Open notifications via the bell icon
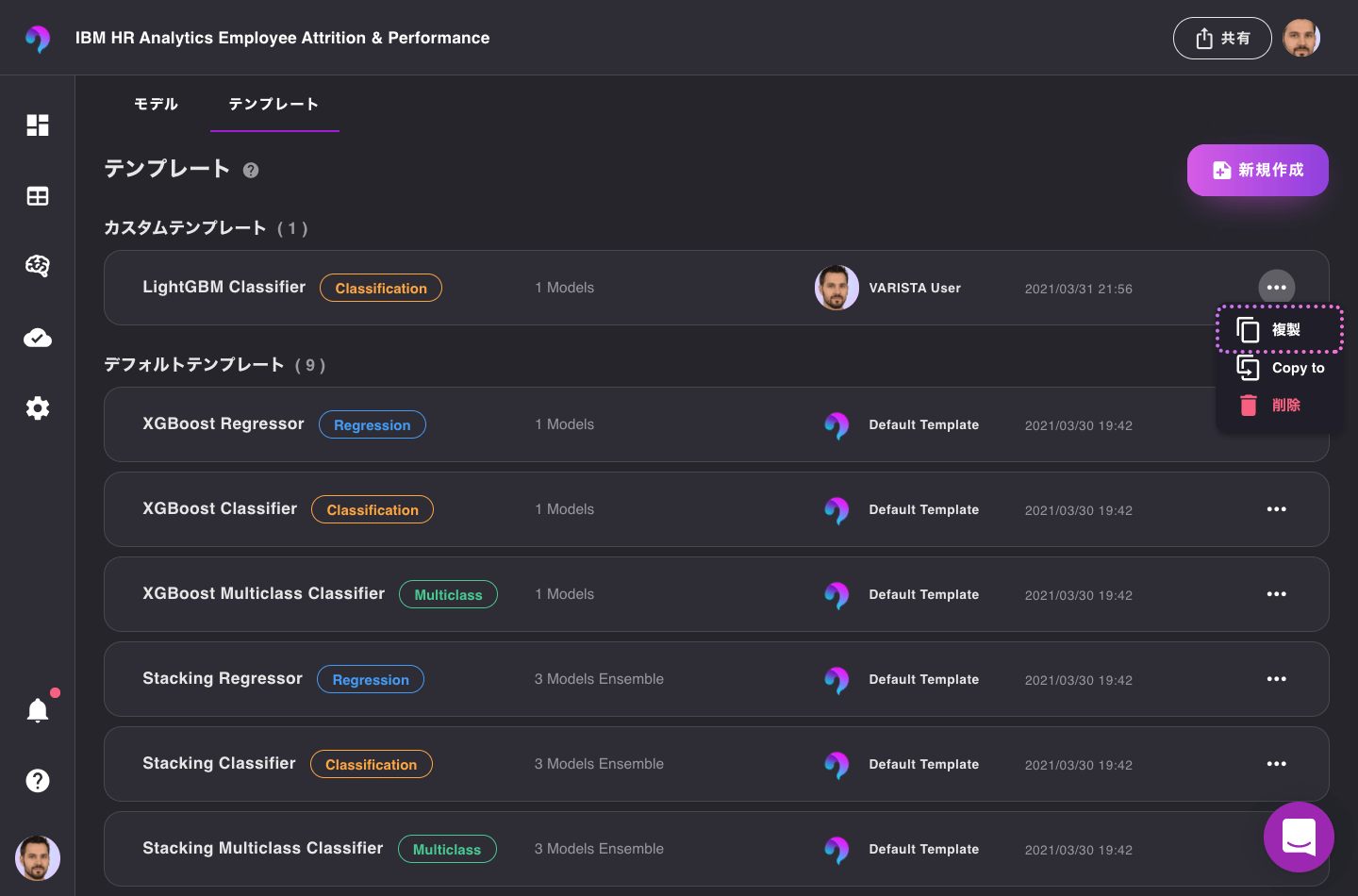The height and width of the screenshot is (896, 1358). click(38, 710)
